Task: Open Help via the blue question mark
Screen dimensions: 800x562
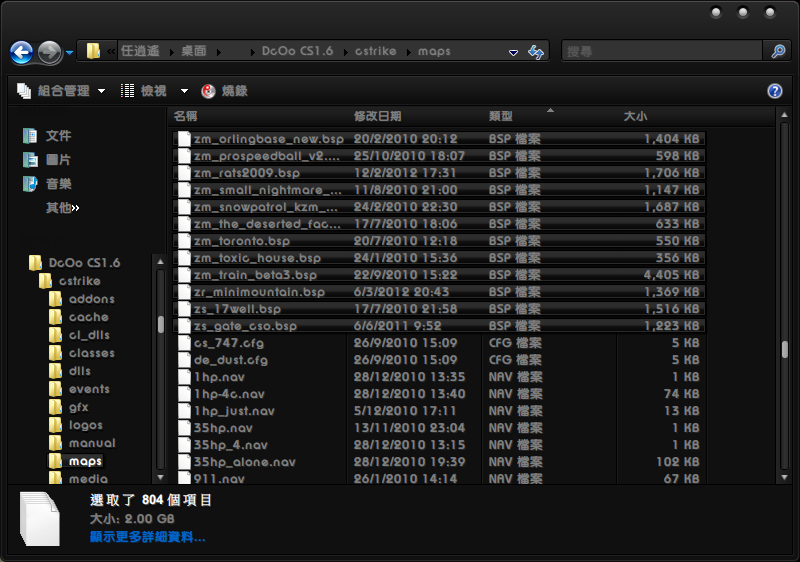Action: click(x=774, y=91)
